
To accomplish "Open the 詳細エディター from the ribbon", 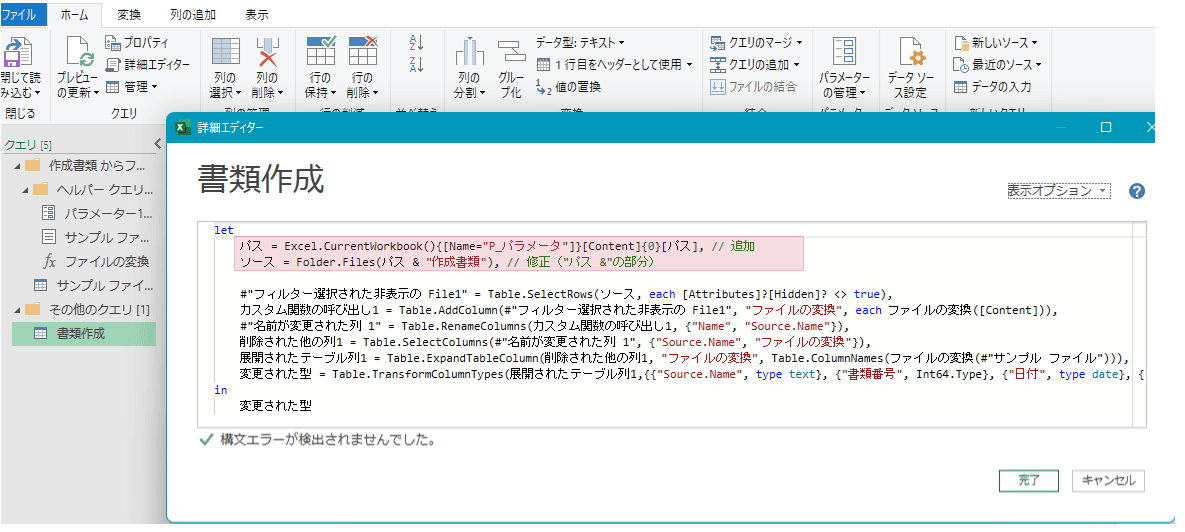I will 148,65.
